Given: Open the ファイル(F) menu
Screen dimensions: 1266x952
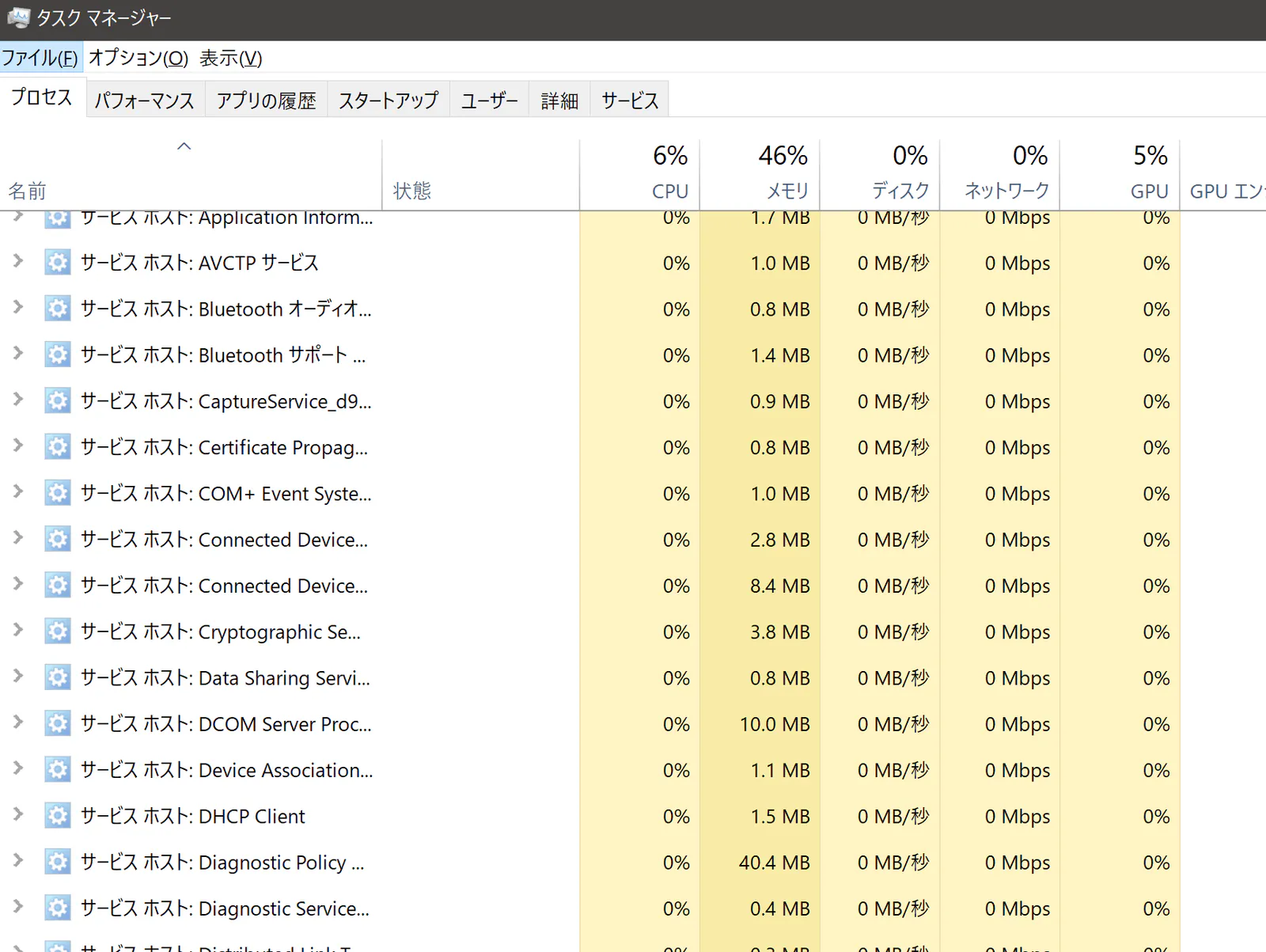Looking at the screenshot, I should [40, 58].
